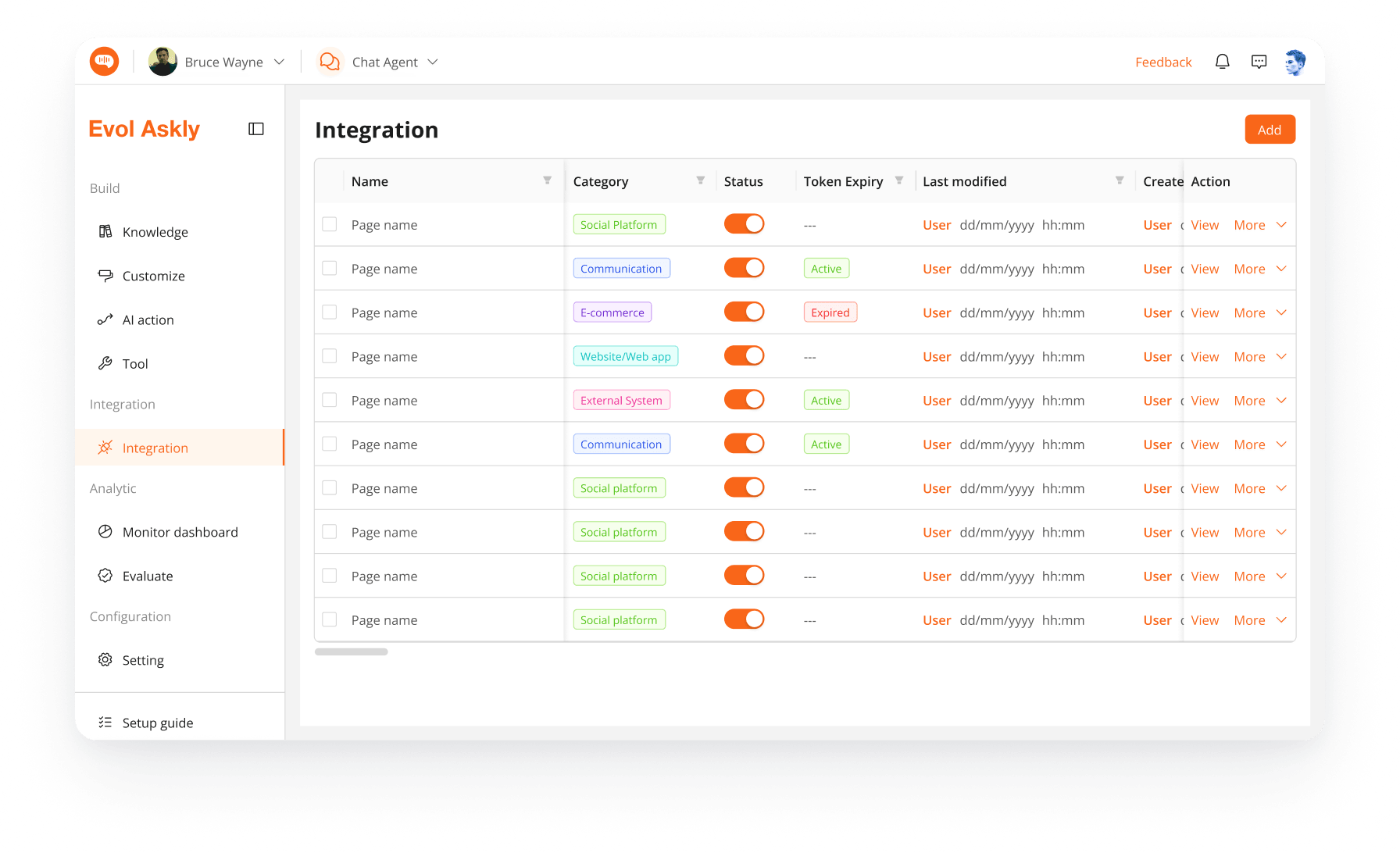Open AI action page
This screenshot has height=853, width=1400.
tap(180, 319)
